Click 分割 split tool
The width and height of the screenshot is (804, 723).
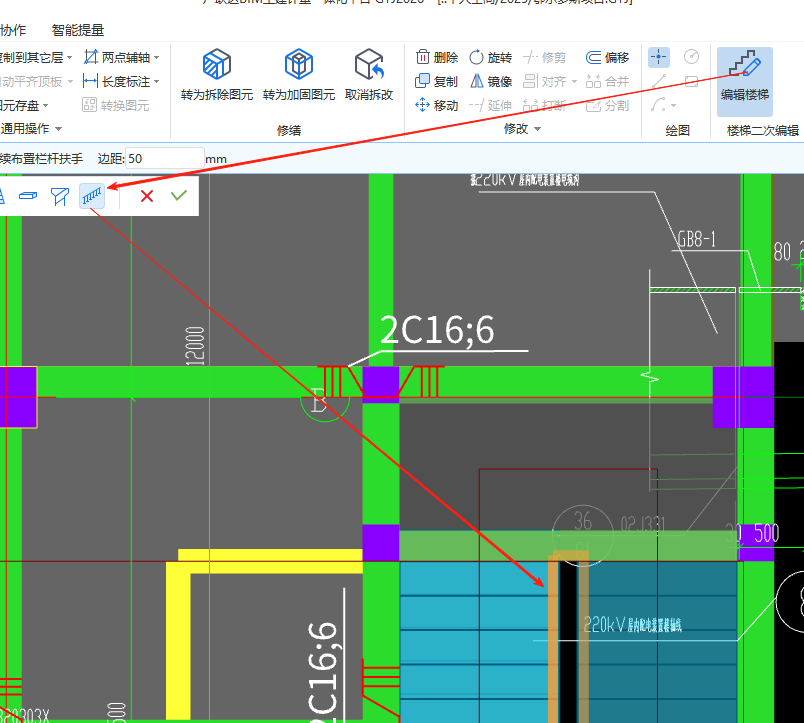point(608,106)
